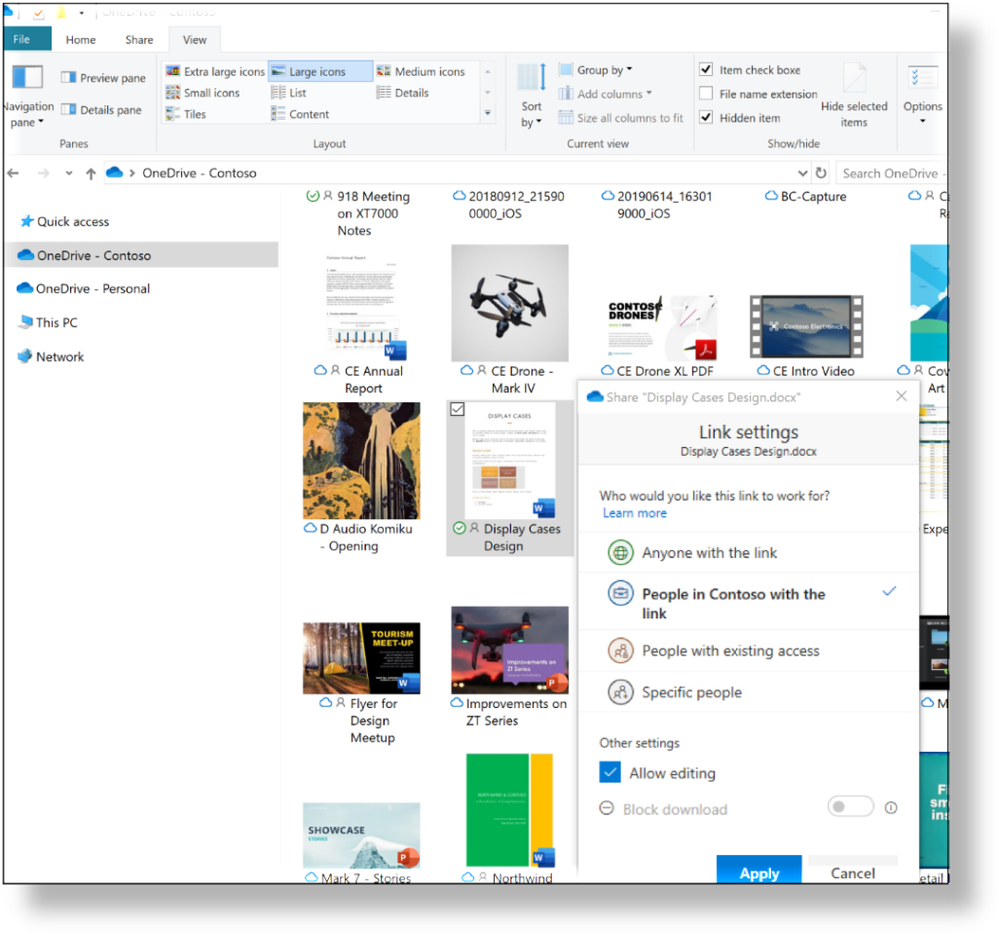999x934 pixels.
Task: Toggle the Details pane
Action: [101, 110]
